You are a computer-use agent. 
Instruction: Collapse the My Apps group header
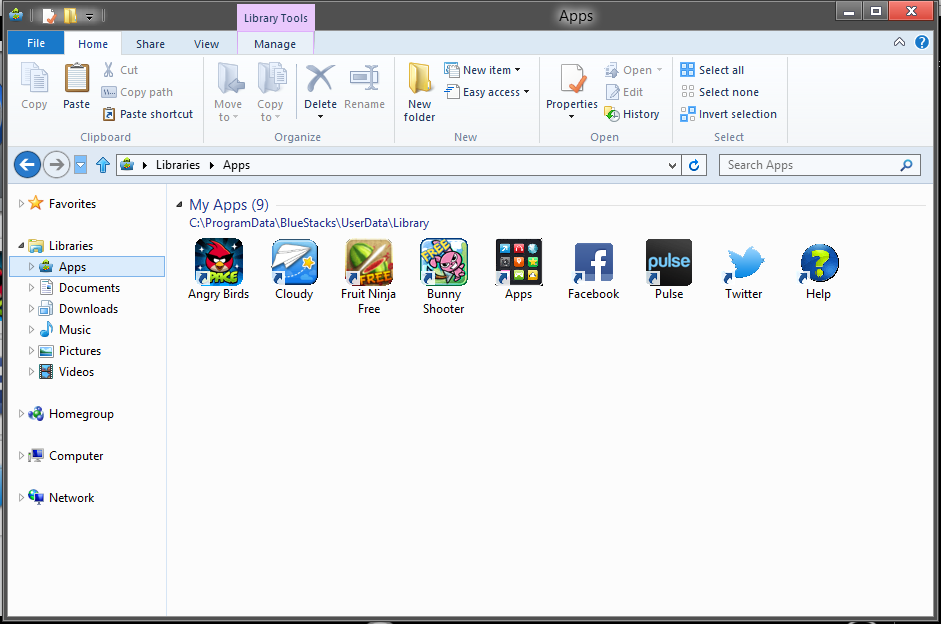[x=179, y=205]
